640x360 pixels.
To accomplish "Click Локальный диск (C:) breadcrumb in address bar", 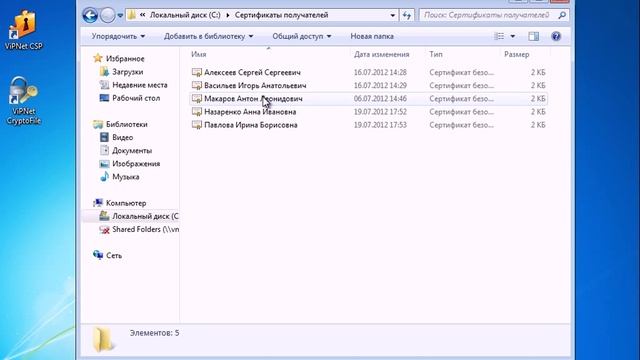I will [x=185, y=15].
